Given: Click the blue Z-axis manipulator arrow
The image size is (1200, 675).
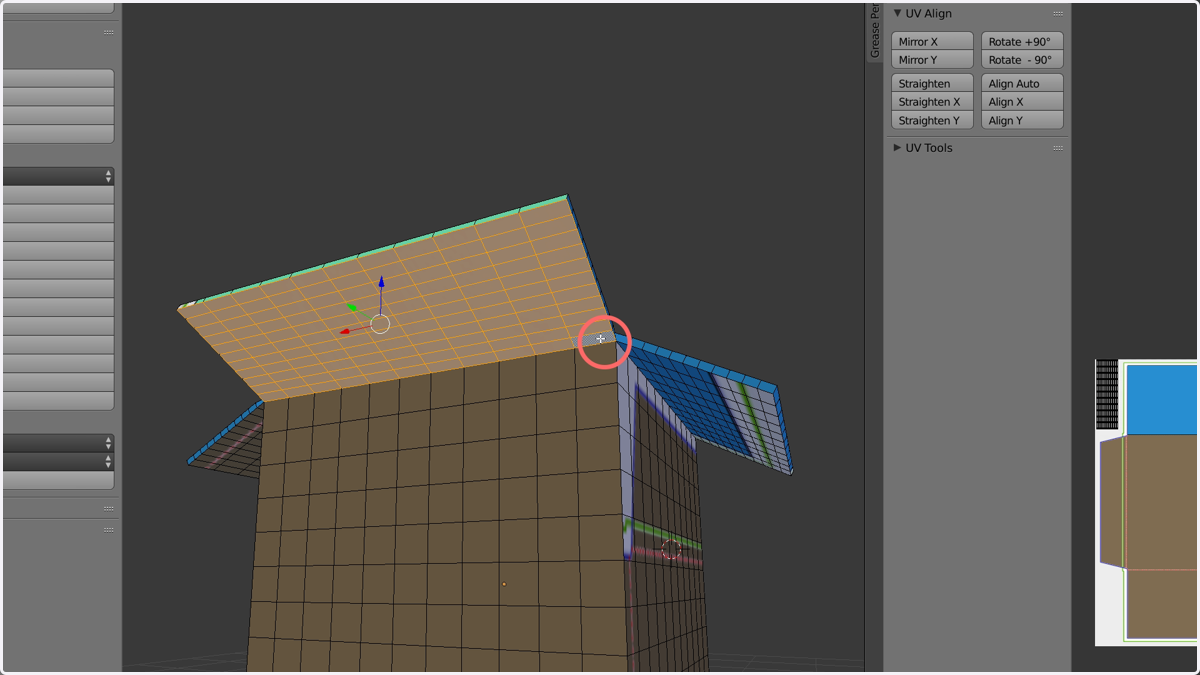Looking at the screenshot, I should coord(381,283).
